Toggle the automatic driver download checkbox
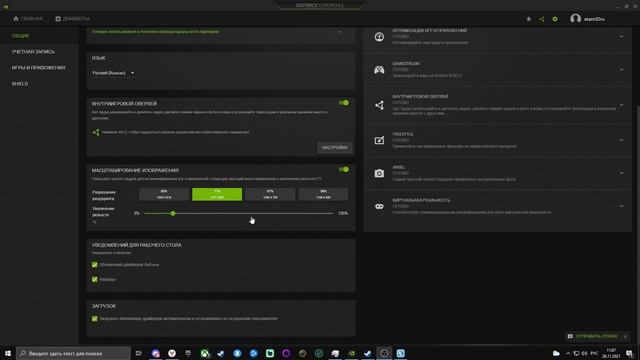 click(95, 319)
